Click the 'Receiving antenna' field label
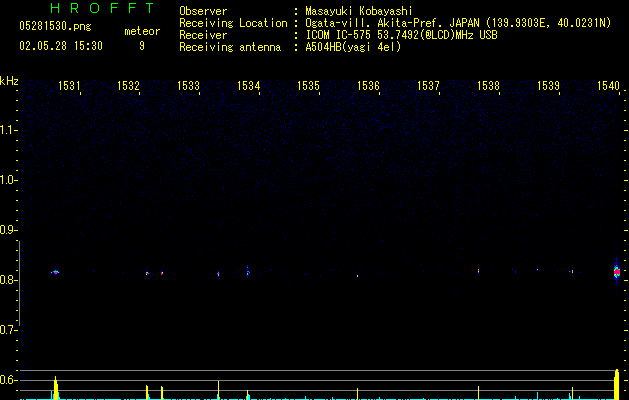Viewport: 629px width, 400px height. [x=230, y=47]
